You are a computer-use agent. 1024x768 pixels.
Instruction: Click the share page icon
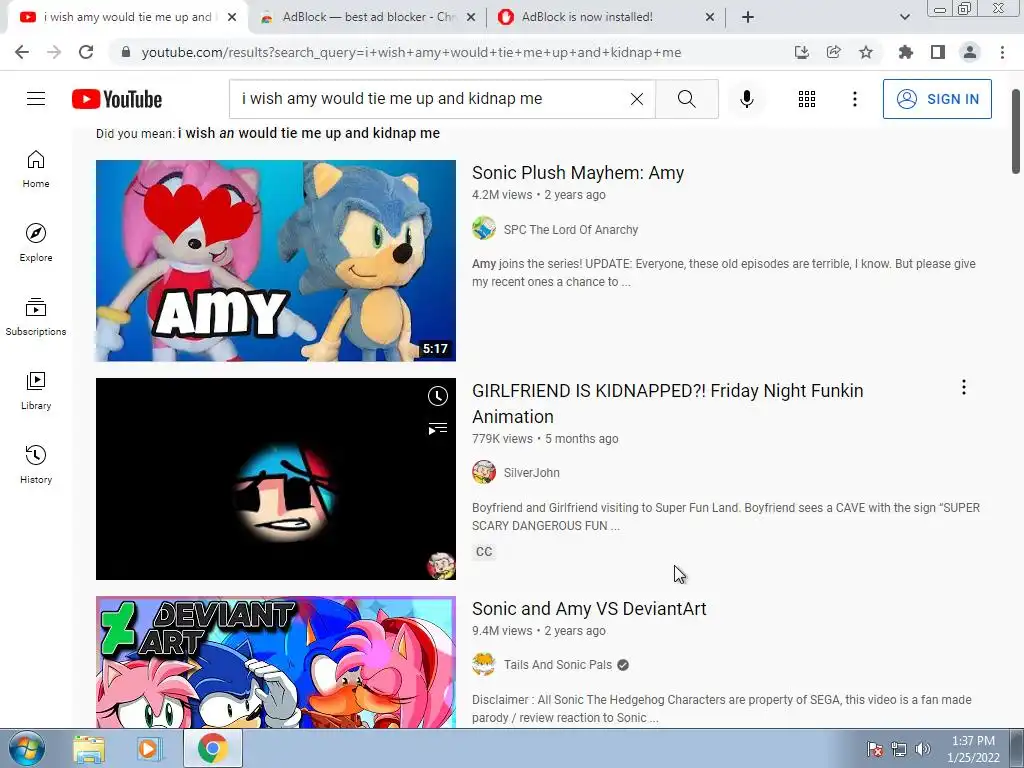pyautogui.click(x=833, y=52)
